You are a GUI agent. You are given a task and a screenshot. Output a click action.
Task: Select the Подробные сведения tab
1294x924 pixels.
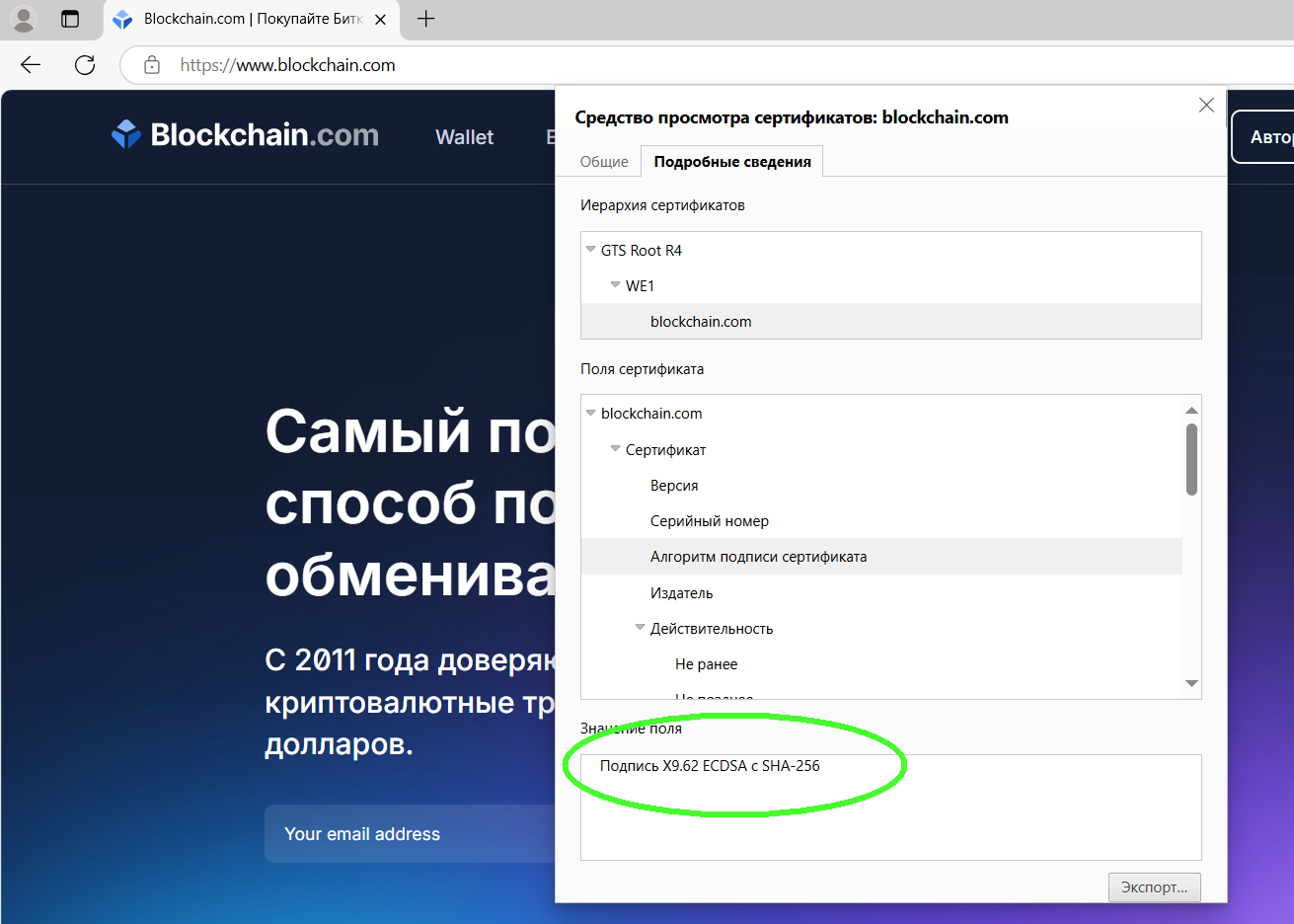732,162
